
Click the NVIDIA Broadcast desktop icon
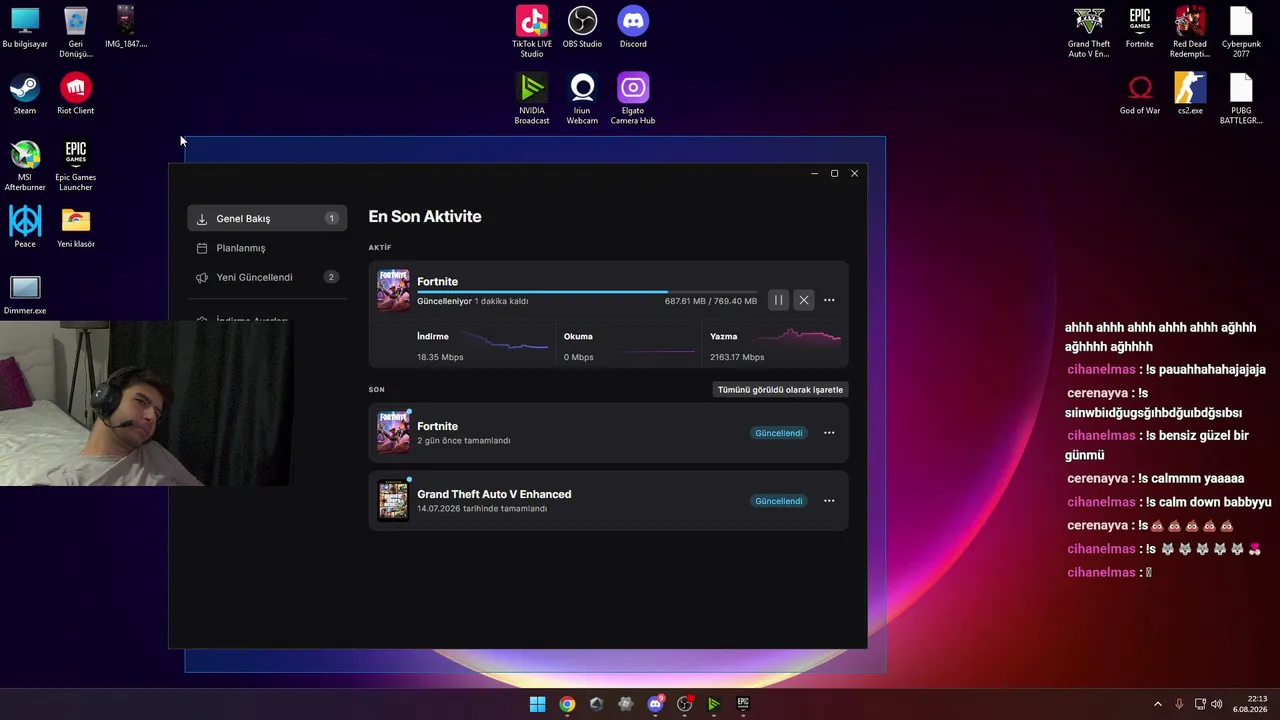click(532, 99)
